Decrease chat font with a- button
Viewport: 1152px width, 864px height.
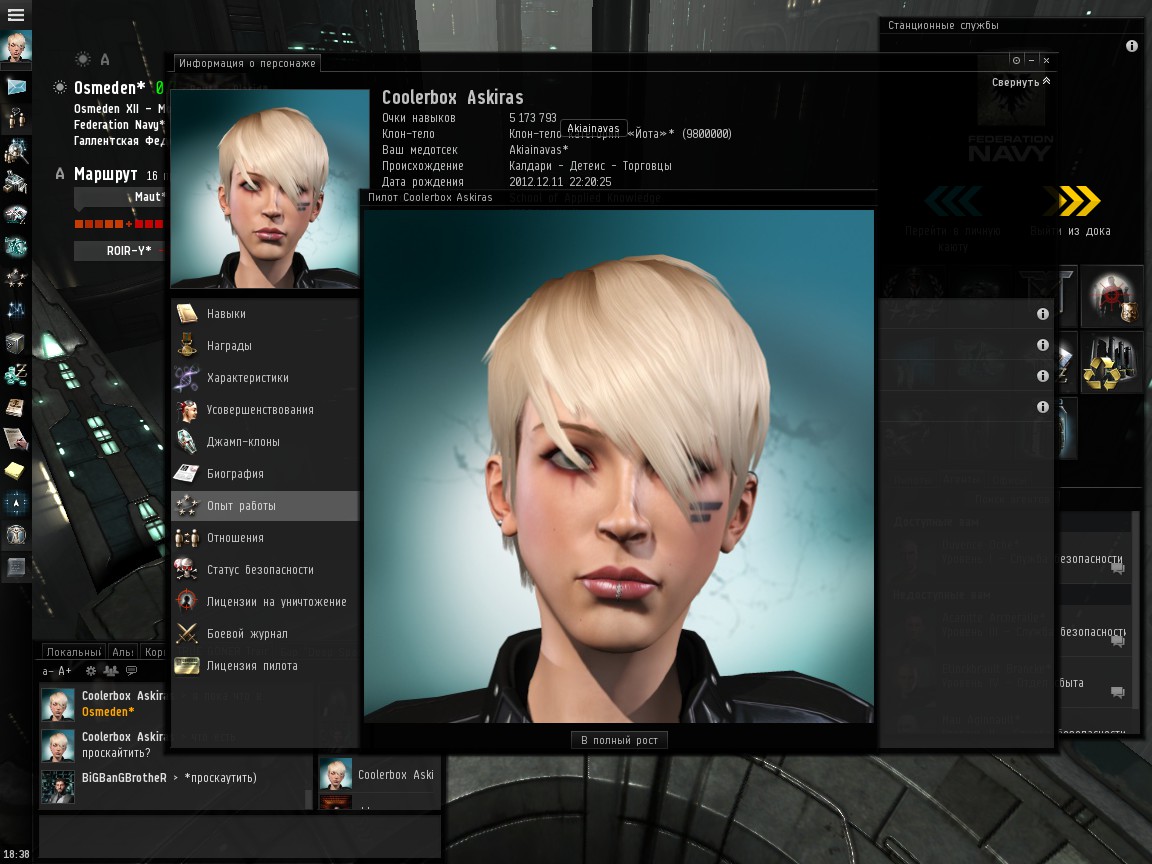(x=48, y=671)
